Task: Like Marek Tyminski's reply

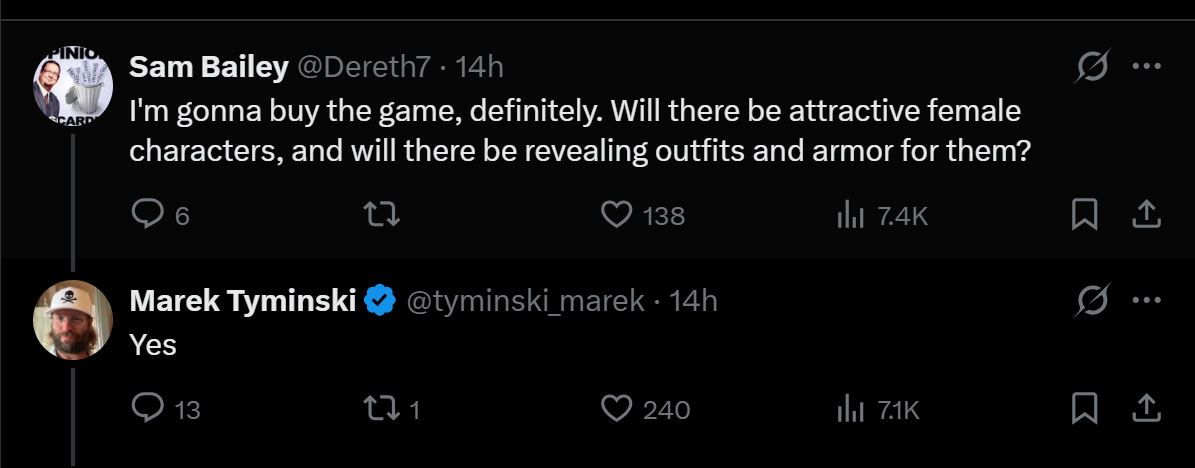Action: [x=617, y=408]
